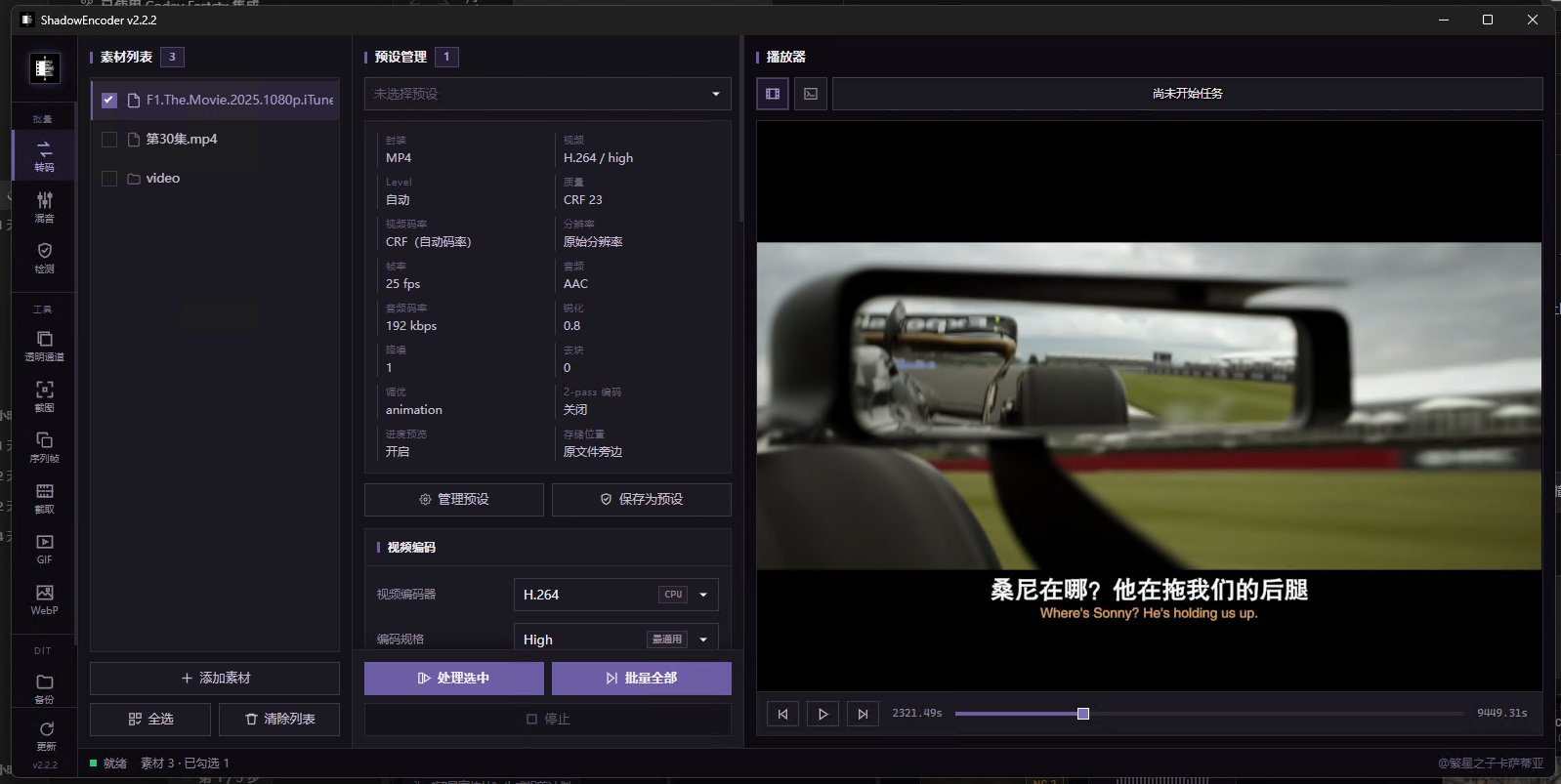The image size is (1561, 784).
Task: Select the F1.The.Movie.2025.1080p file name
Action: point(239,100)
